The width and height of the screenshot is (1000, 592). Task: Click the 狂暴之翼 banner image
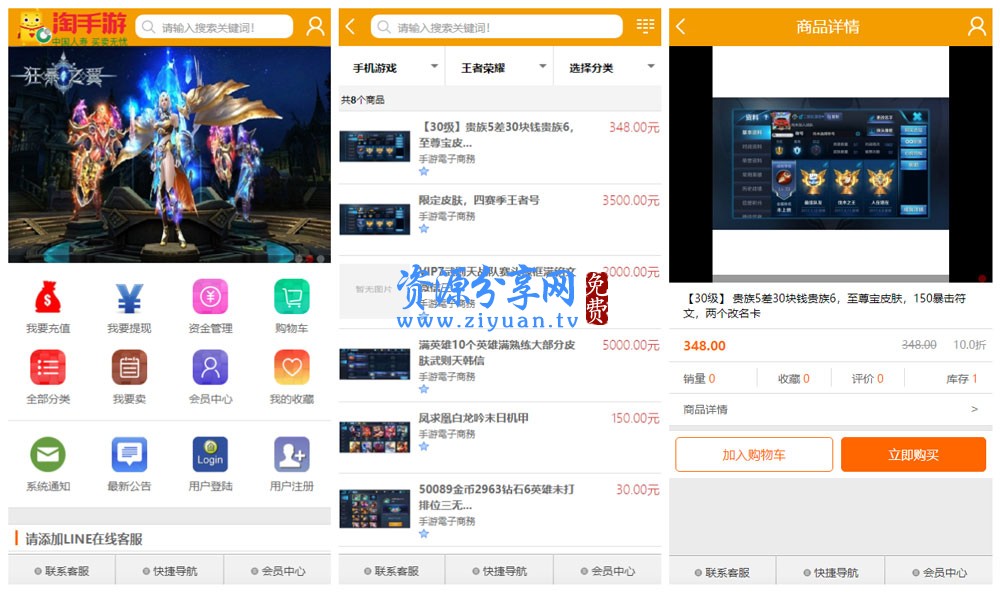(170, 154)
